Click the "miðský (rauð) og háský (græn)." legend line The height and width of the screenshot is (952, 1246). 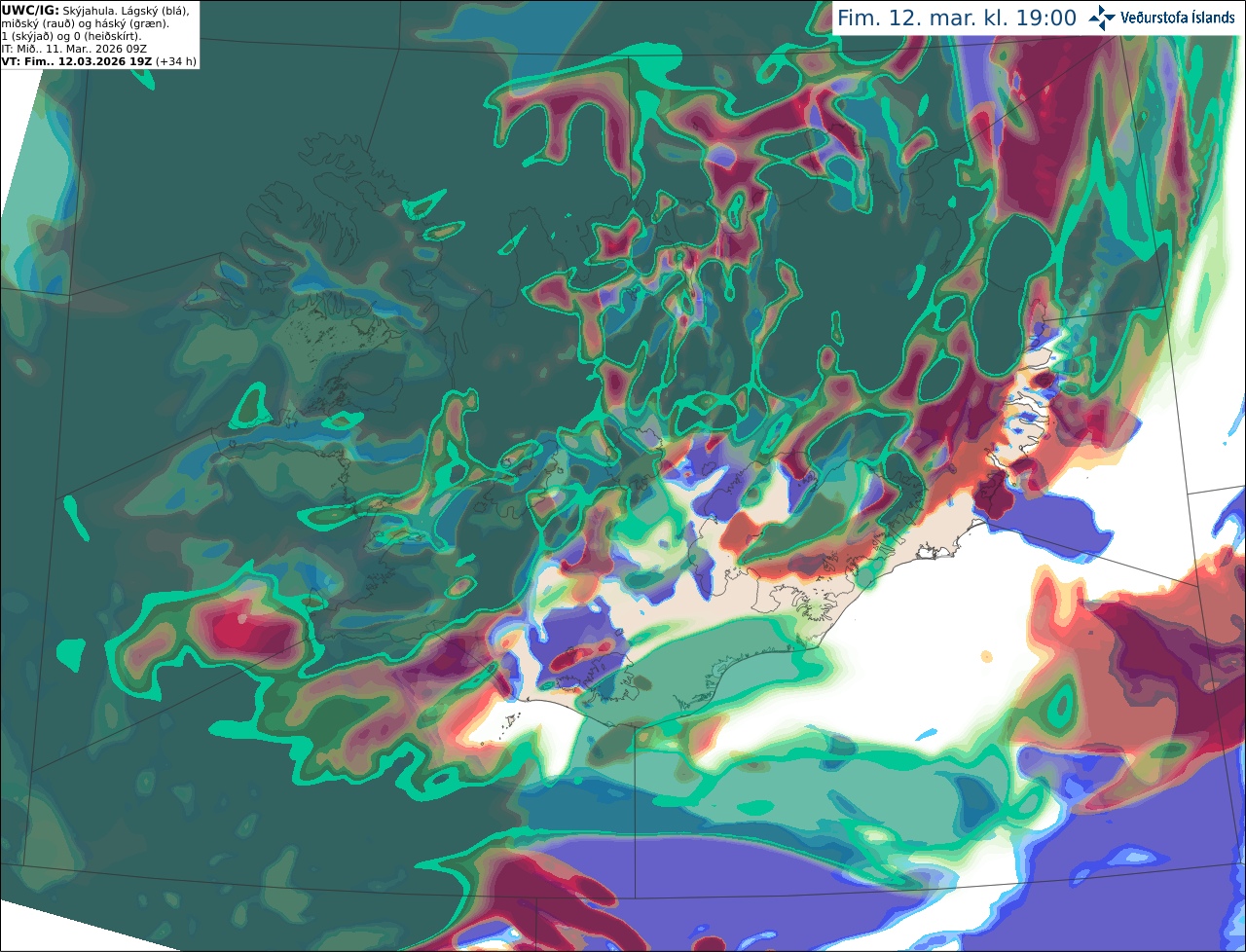coord(85,23)
